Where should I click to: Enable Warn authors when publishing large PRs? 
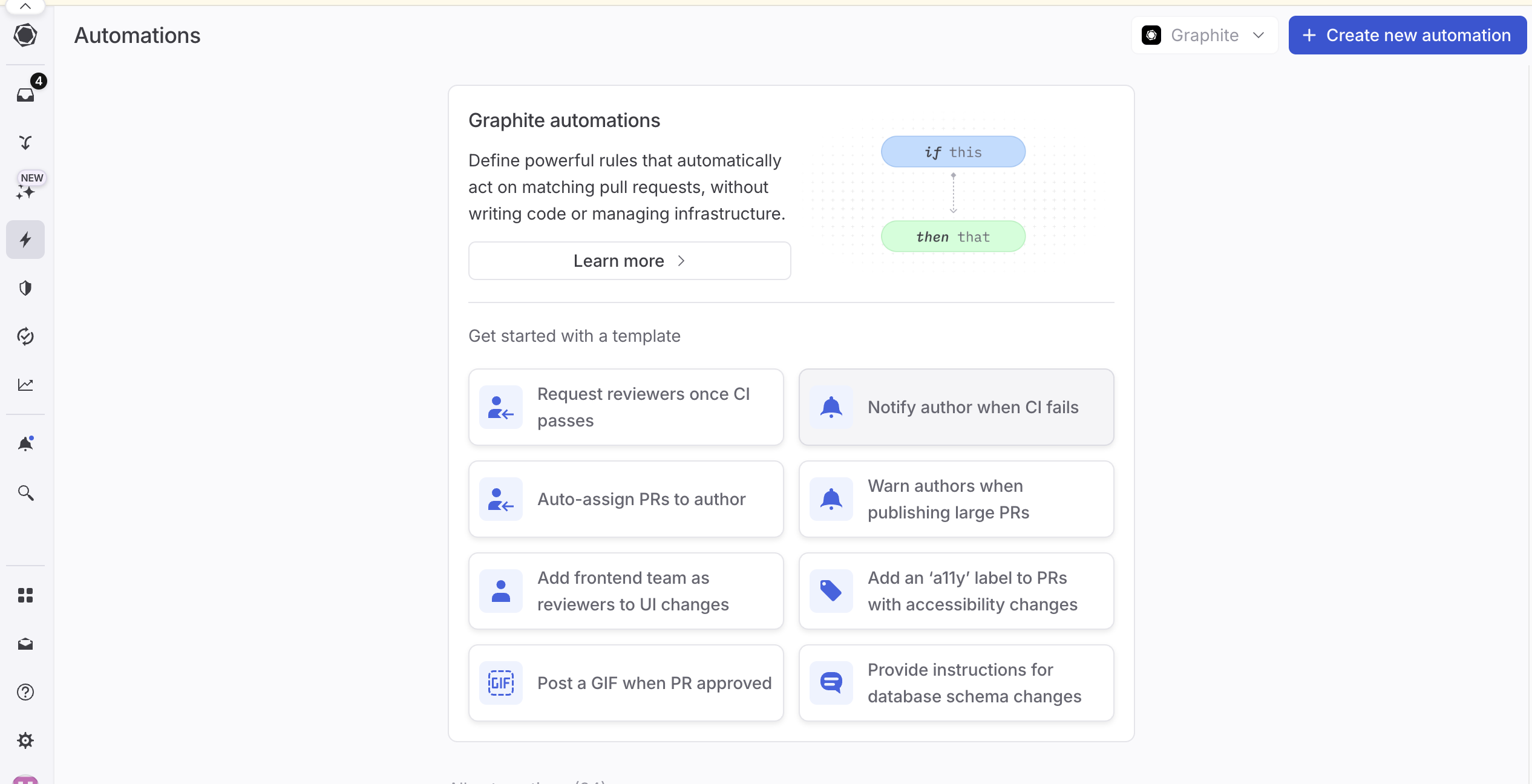tap(957, 499)
